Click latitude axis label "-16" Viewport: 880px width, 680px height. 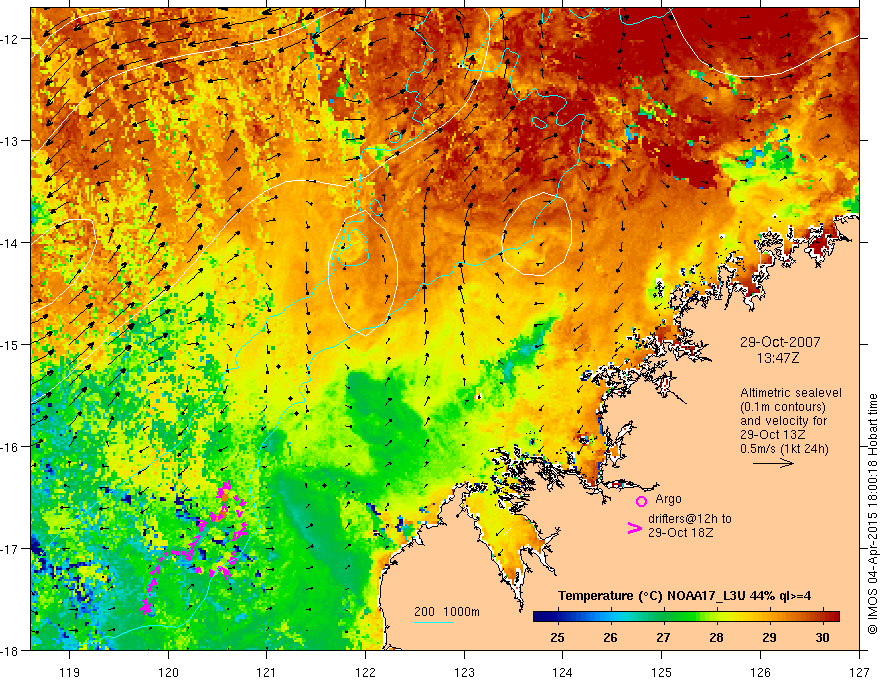[x=11, y=447]
